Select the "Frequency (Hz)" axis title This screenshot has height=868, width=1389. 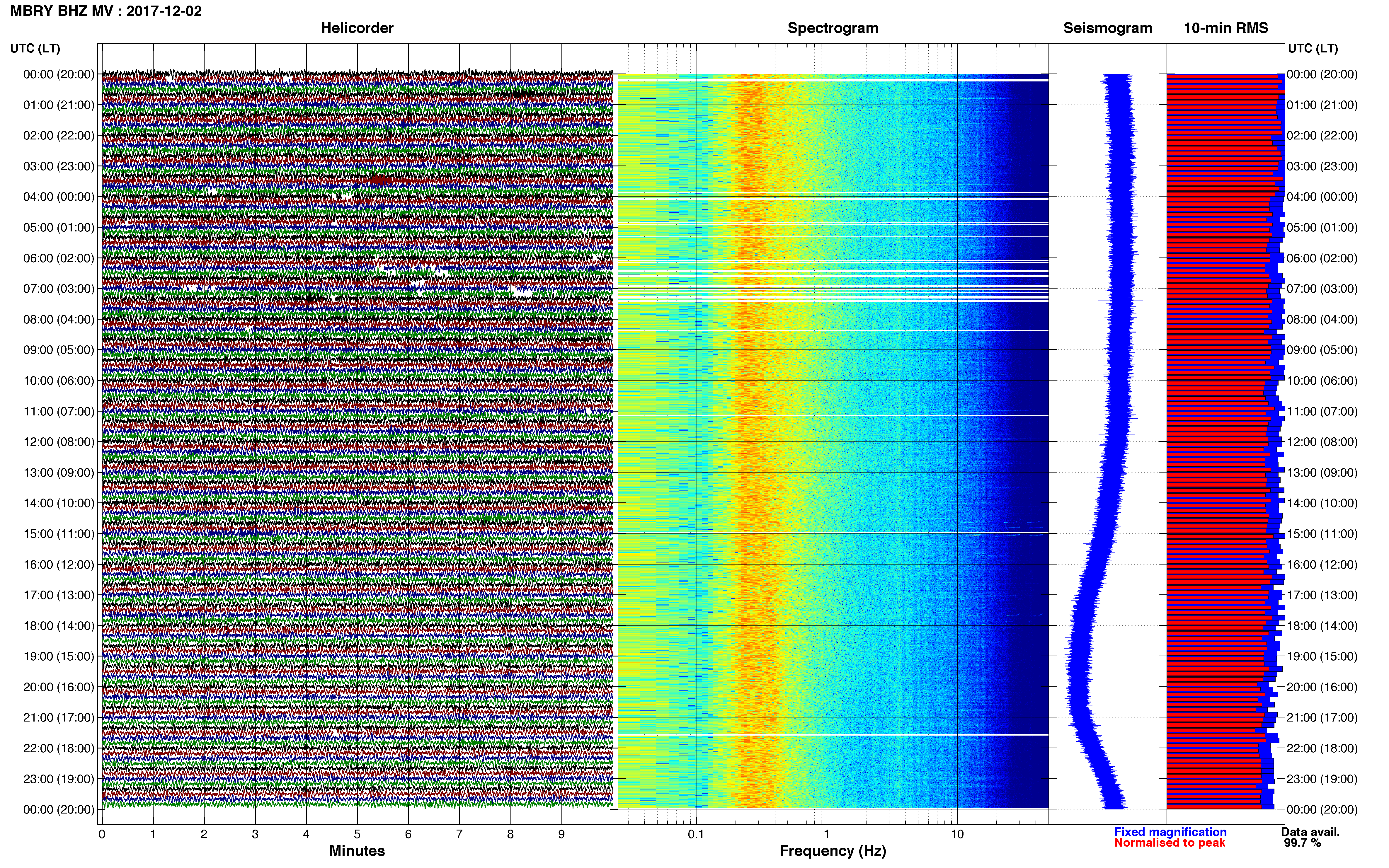click(833, 851)
